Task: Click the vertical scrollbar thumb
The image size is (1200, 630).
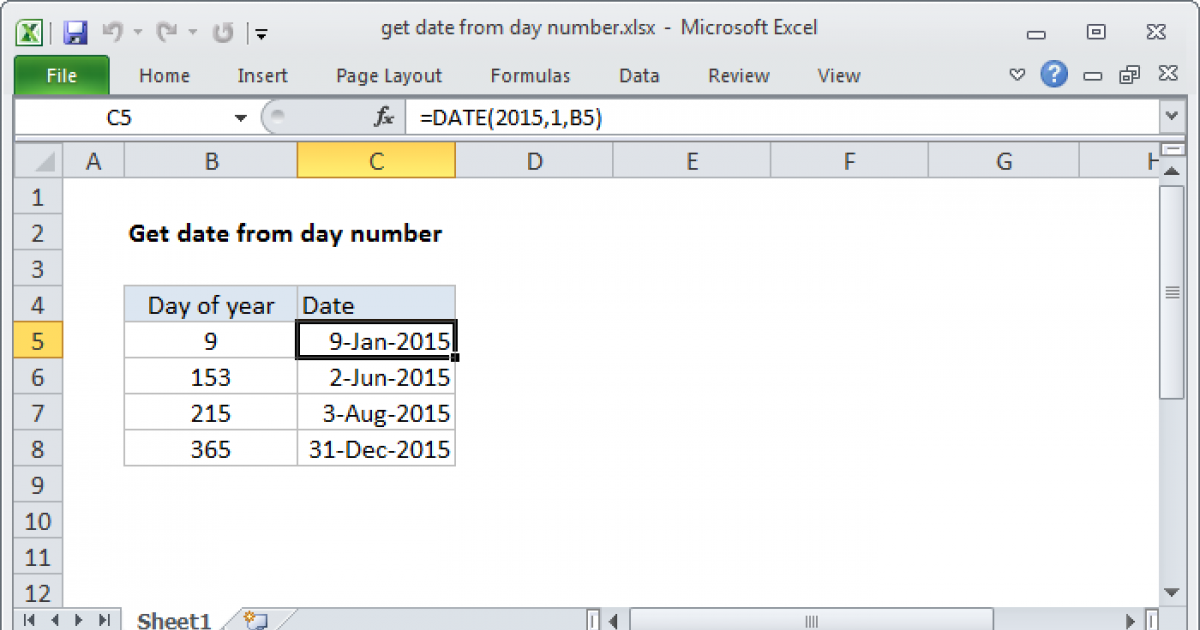Action: coord(1172,293)
